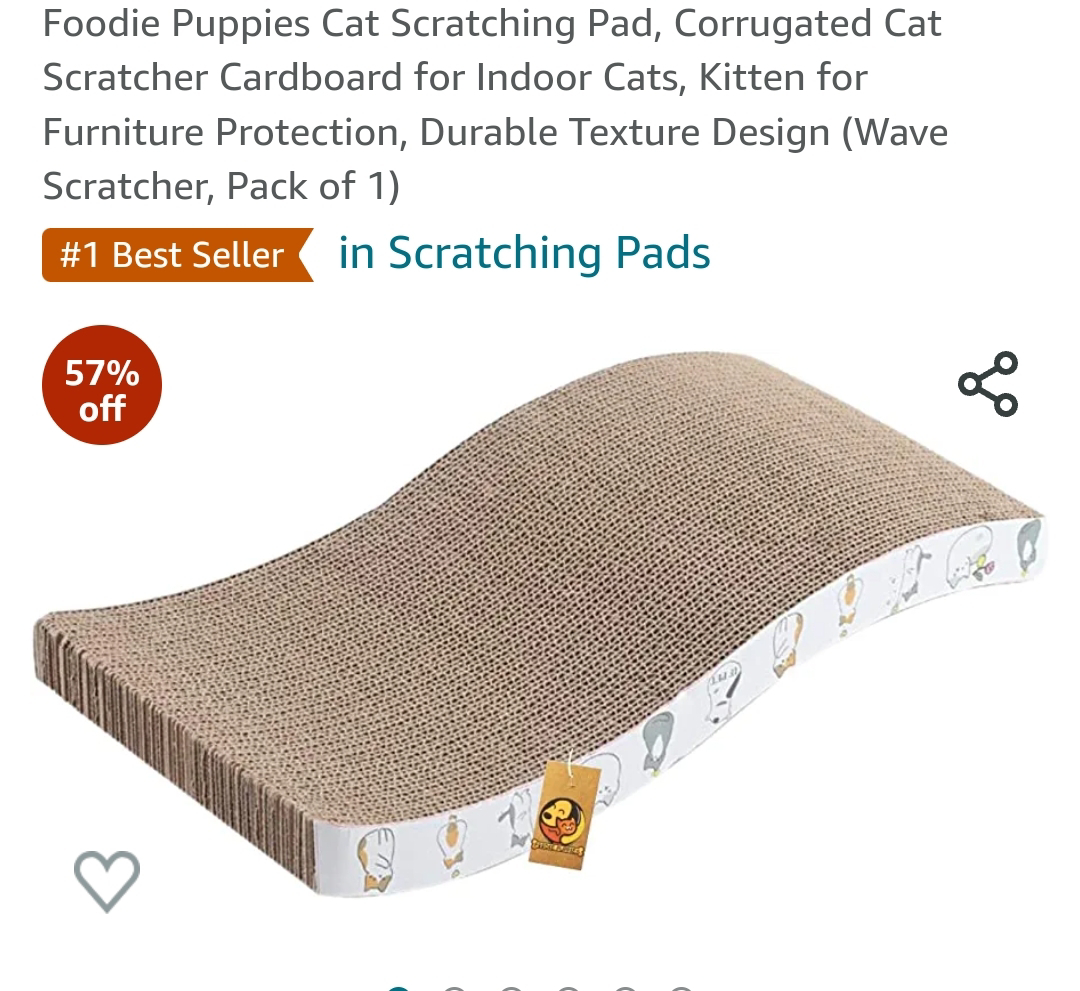
Task: Add item to wishlist with heart icon
Action: coord(107,882)
